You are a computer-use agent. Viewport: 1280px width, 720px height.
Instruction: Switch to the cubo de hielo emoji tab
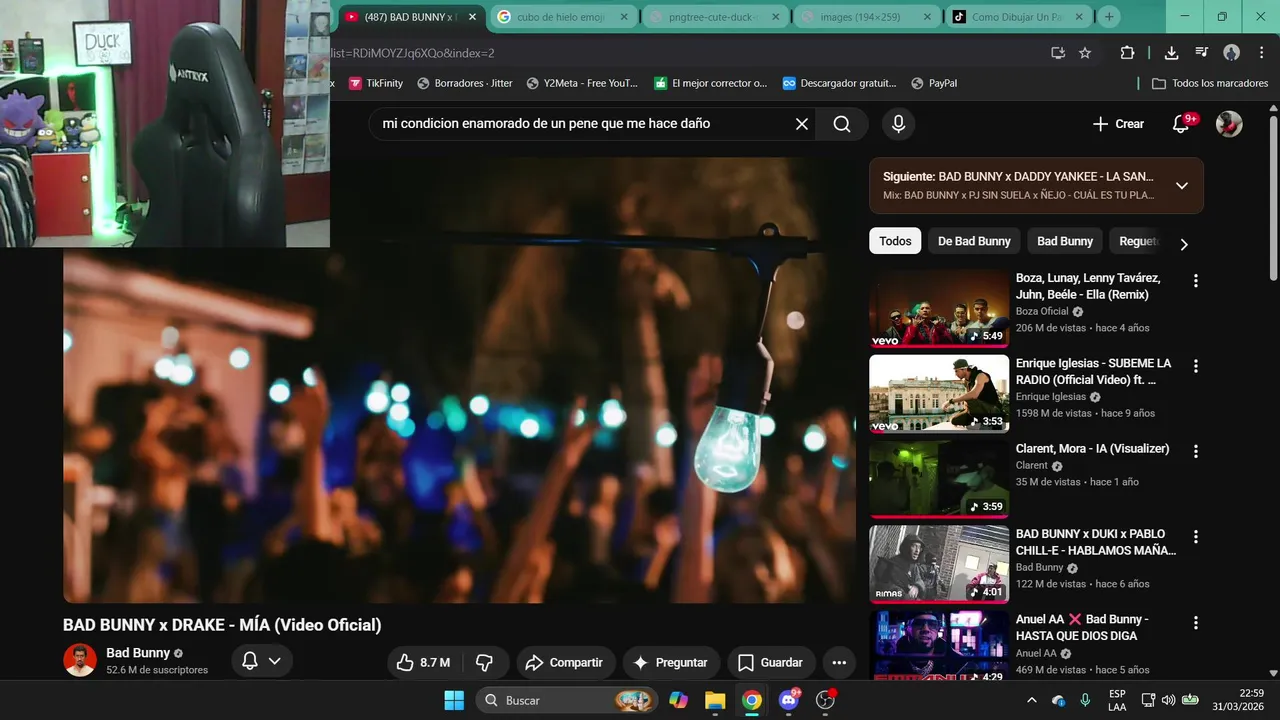click(563, 17)
